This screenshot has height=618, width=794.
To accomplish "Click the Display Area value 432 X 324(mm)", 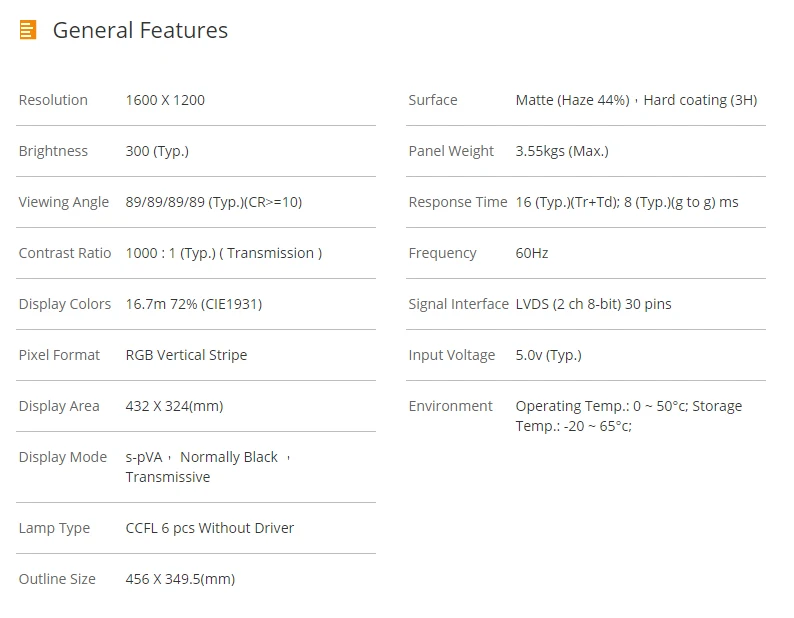I will click(175, 406).
